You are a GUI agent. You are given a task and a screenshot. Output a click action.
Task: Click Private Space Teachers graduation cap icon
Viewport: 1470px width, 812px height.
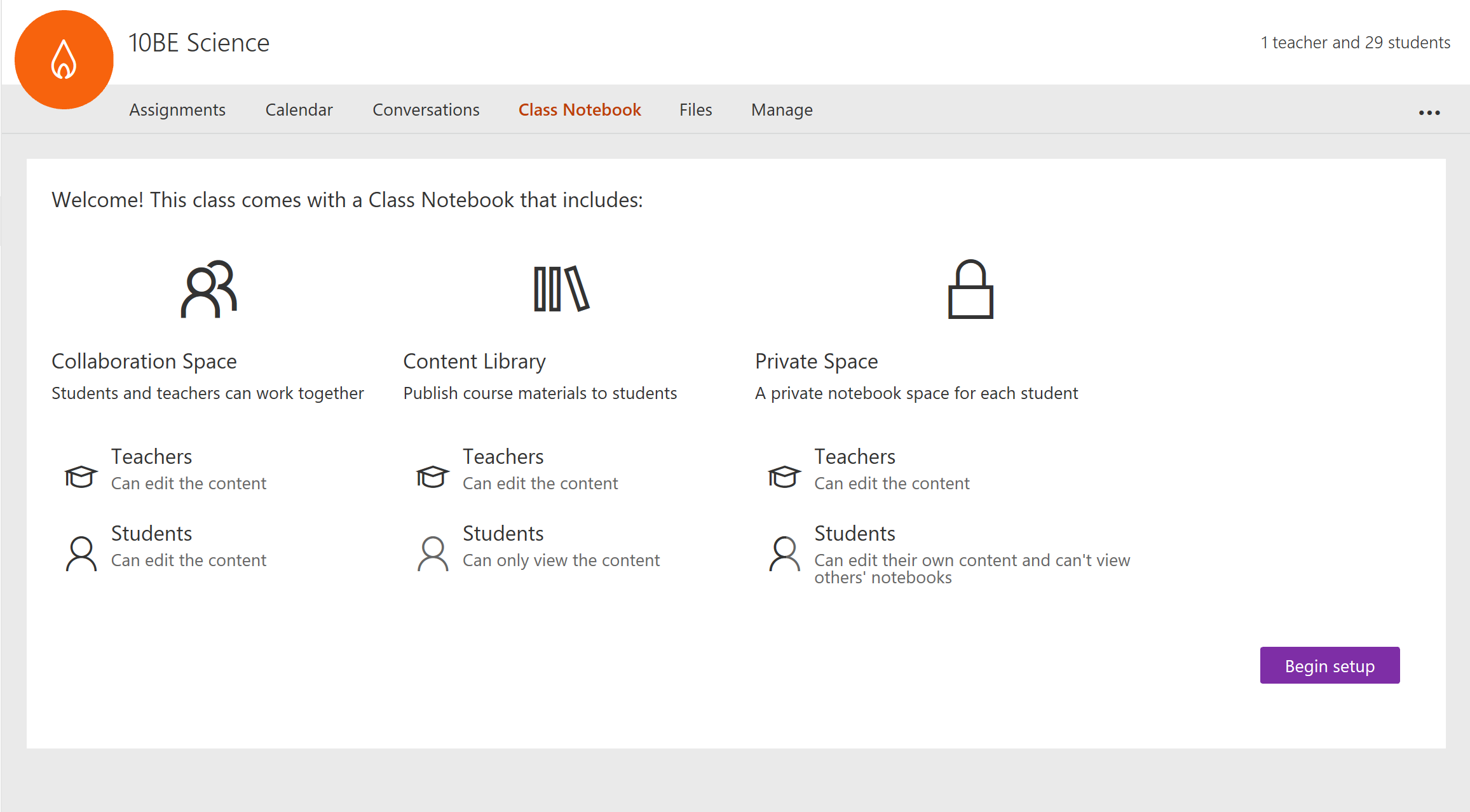click(x=784, y=476)
